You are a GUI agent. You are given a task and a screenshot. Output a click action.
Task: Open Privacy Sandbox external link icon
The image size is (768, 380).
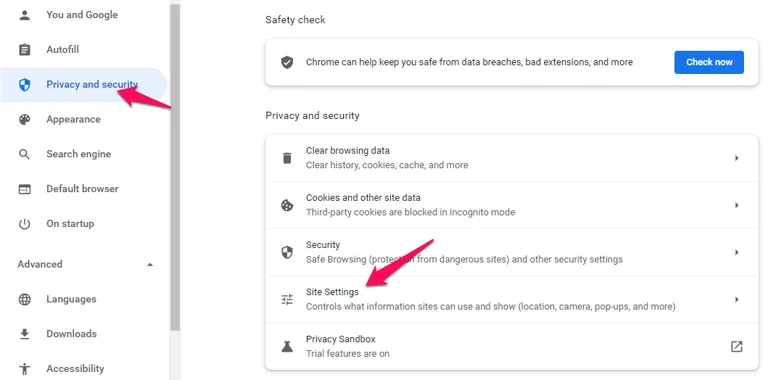(x=737, y=347)
